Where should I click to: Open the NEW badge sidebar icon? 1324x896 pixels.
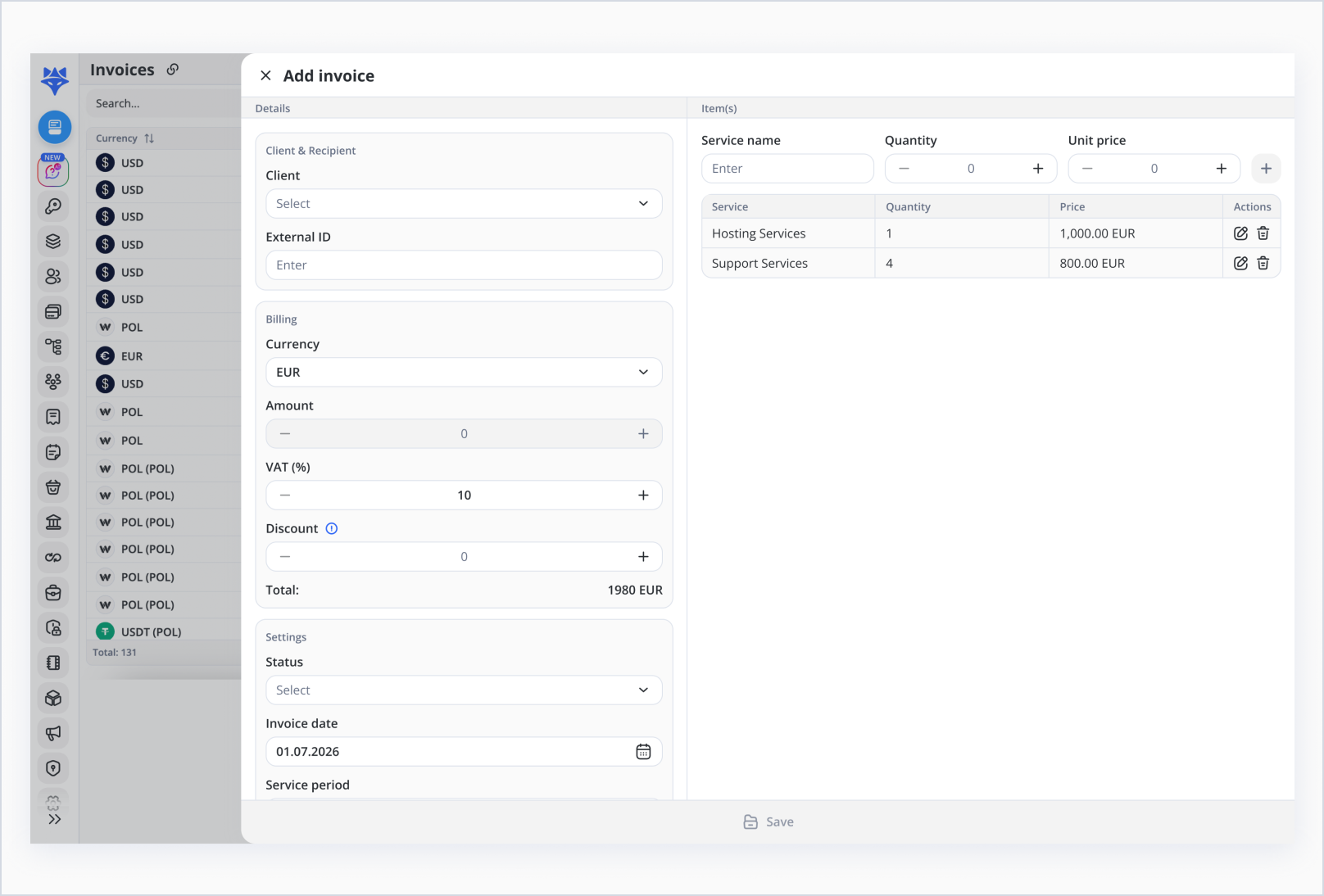point(53,170)
